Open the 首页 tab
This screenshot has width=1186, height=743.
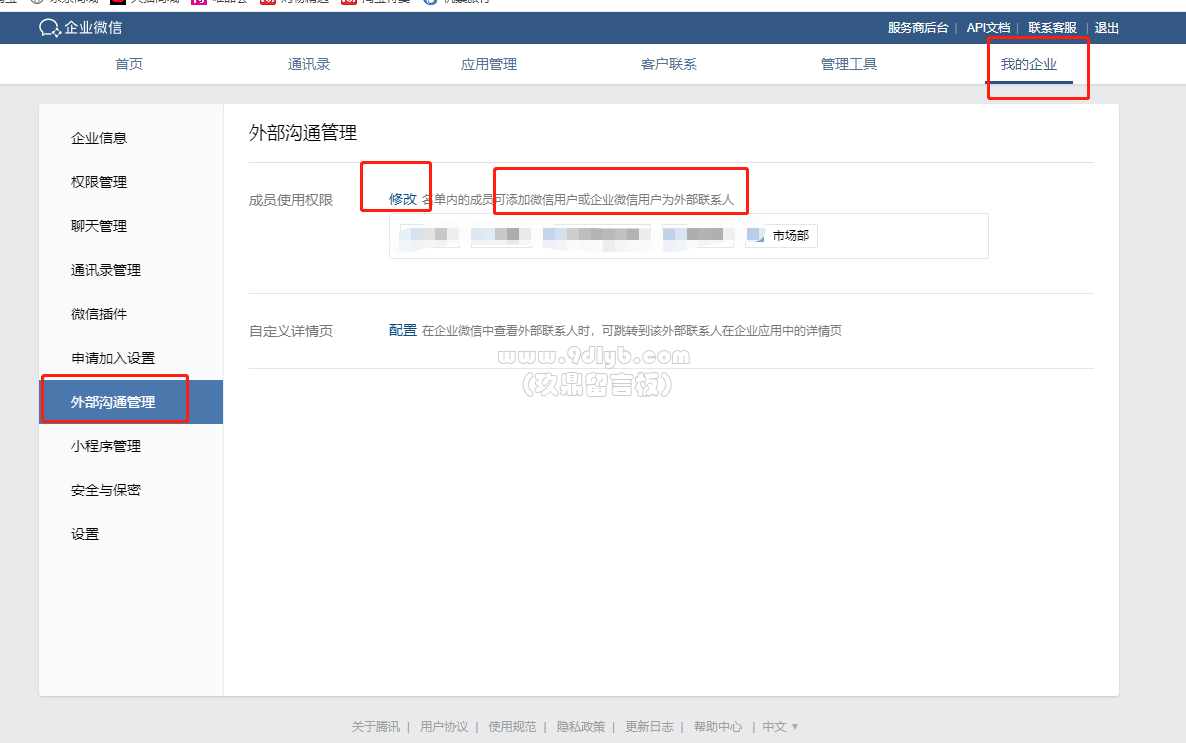coord(129,64)
